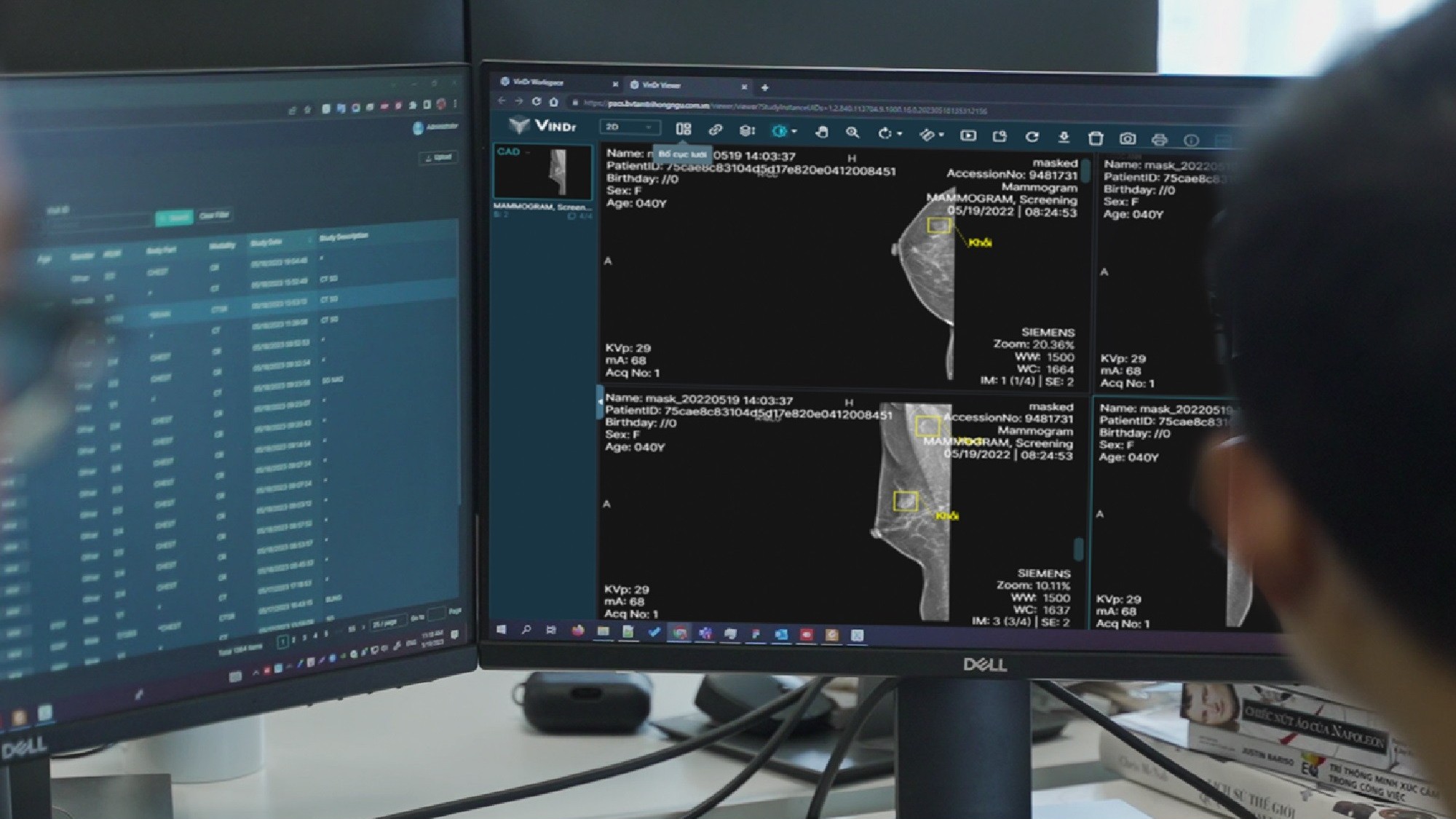
Task: Click lower viewport vertical scrollbar
Action: click(x=1078, y=548)
